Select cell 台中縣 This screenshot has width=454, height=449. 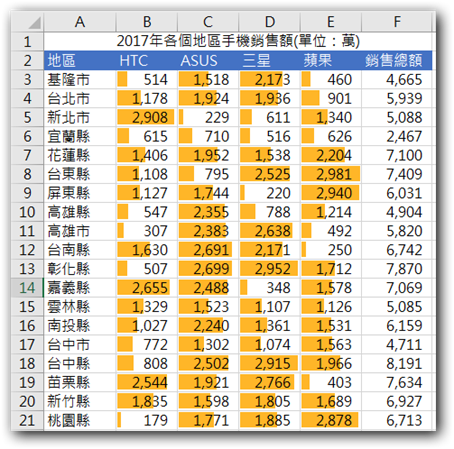pyautogui.click(x=80, y=363)
